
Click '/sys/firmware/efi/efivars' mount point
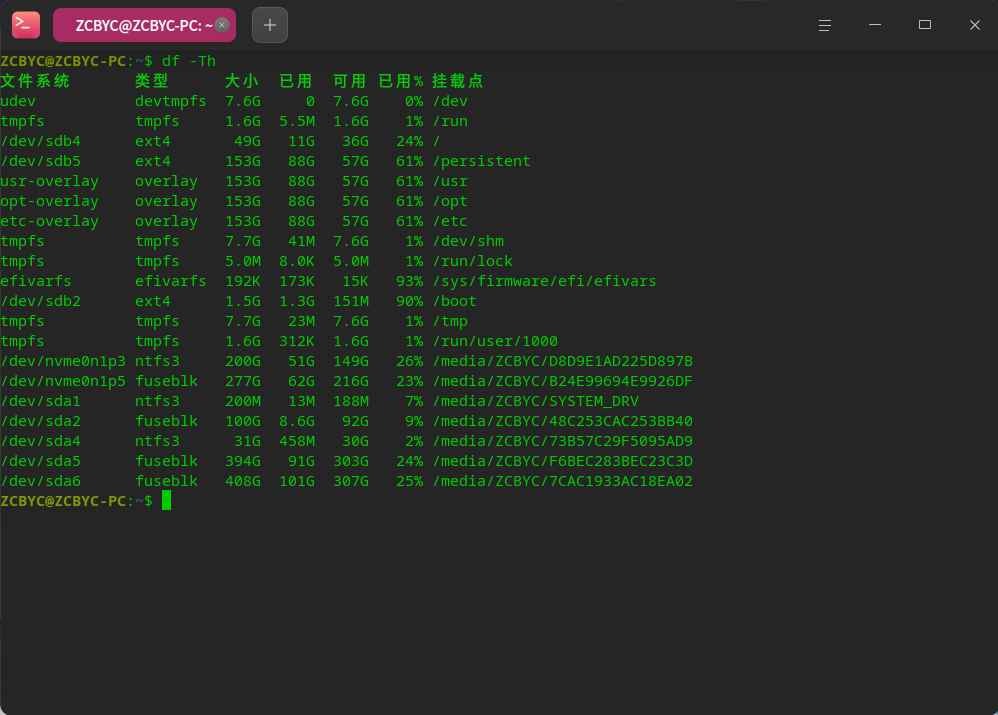click(x=545, y=281)
